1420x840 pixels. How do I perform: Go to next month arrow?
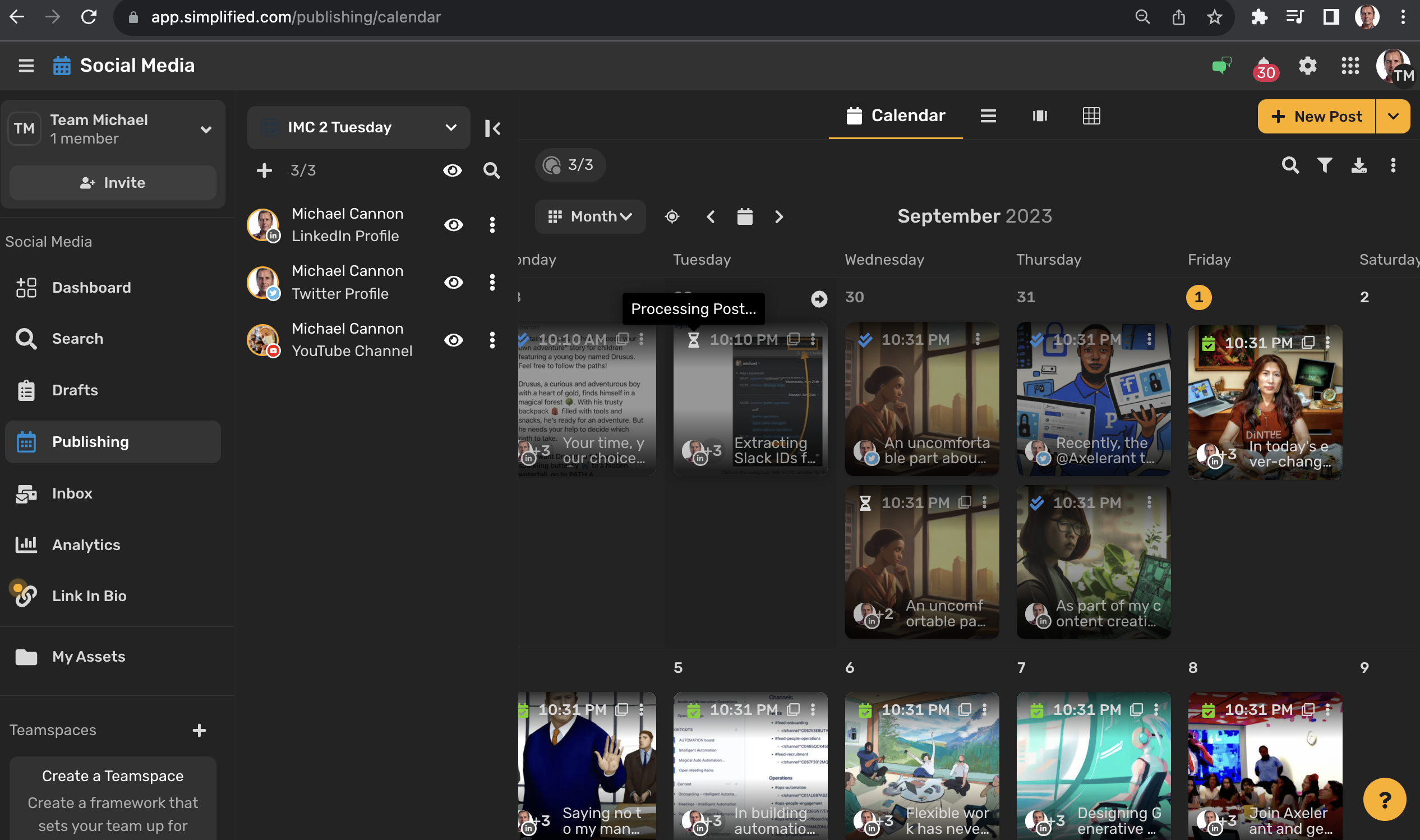click(x=779, y=217)
